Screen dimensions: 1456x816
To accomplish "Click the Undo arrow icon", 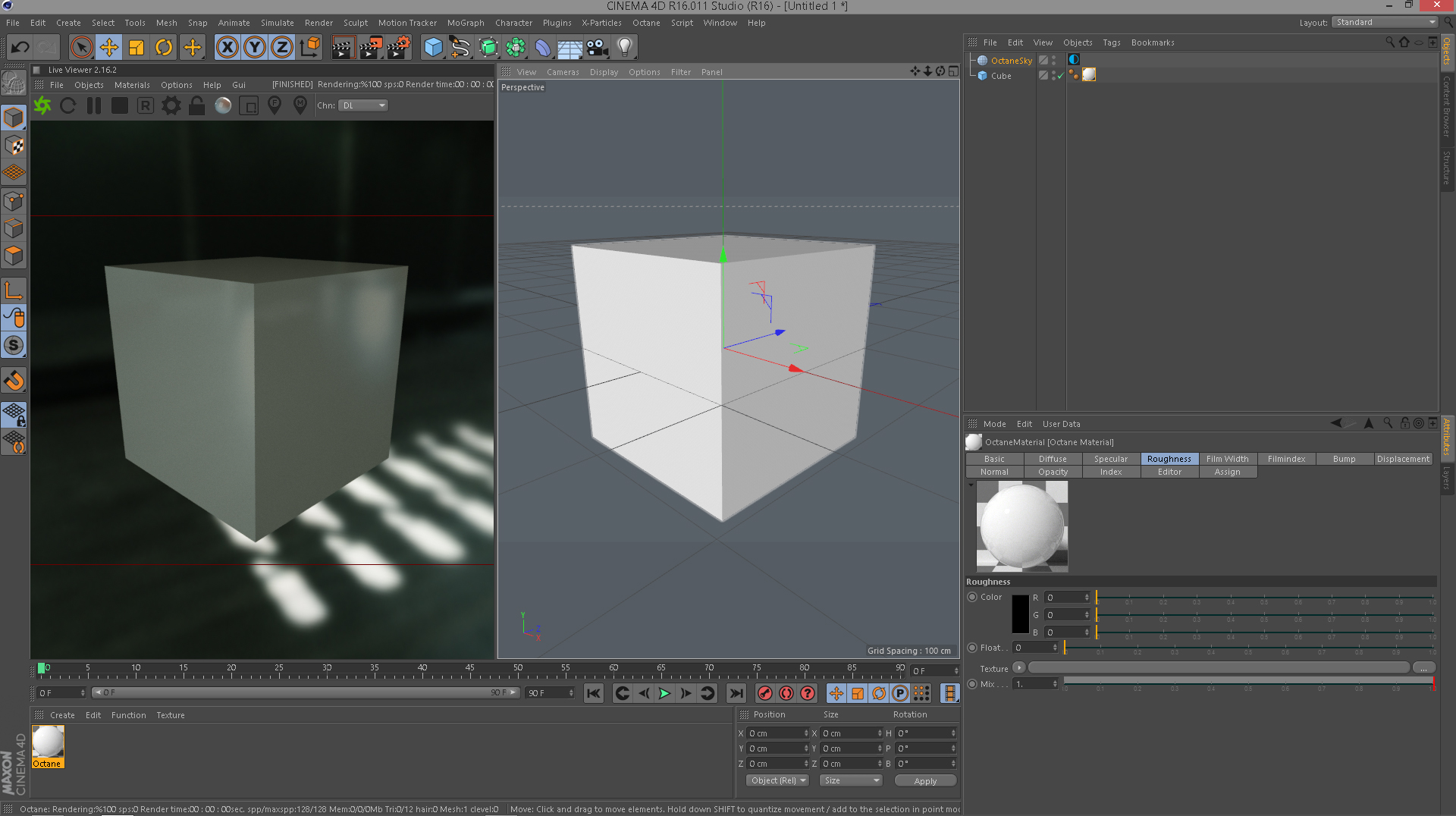I will point(20,48).
